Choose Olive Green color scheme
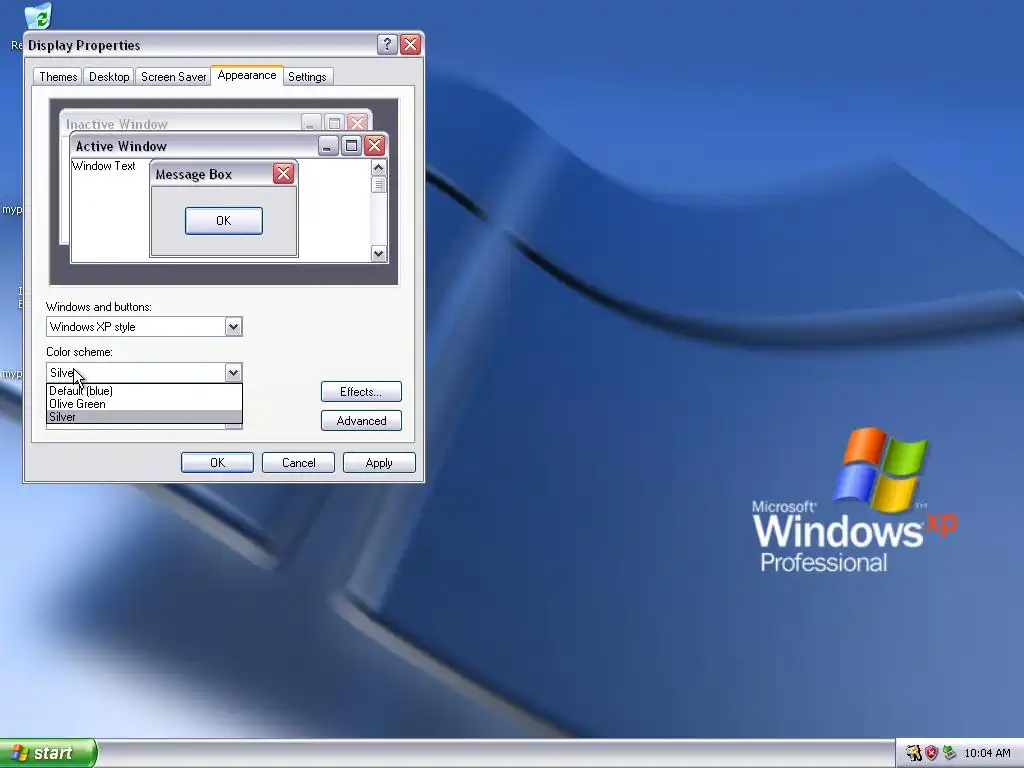This screenshot has height=768, width=1024. (x=144, y=404)
